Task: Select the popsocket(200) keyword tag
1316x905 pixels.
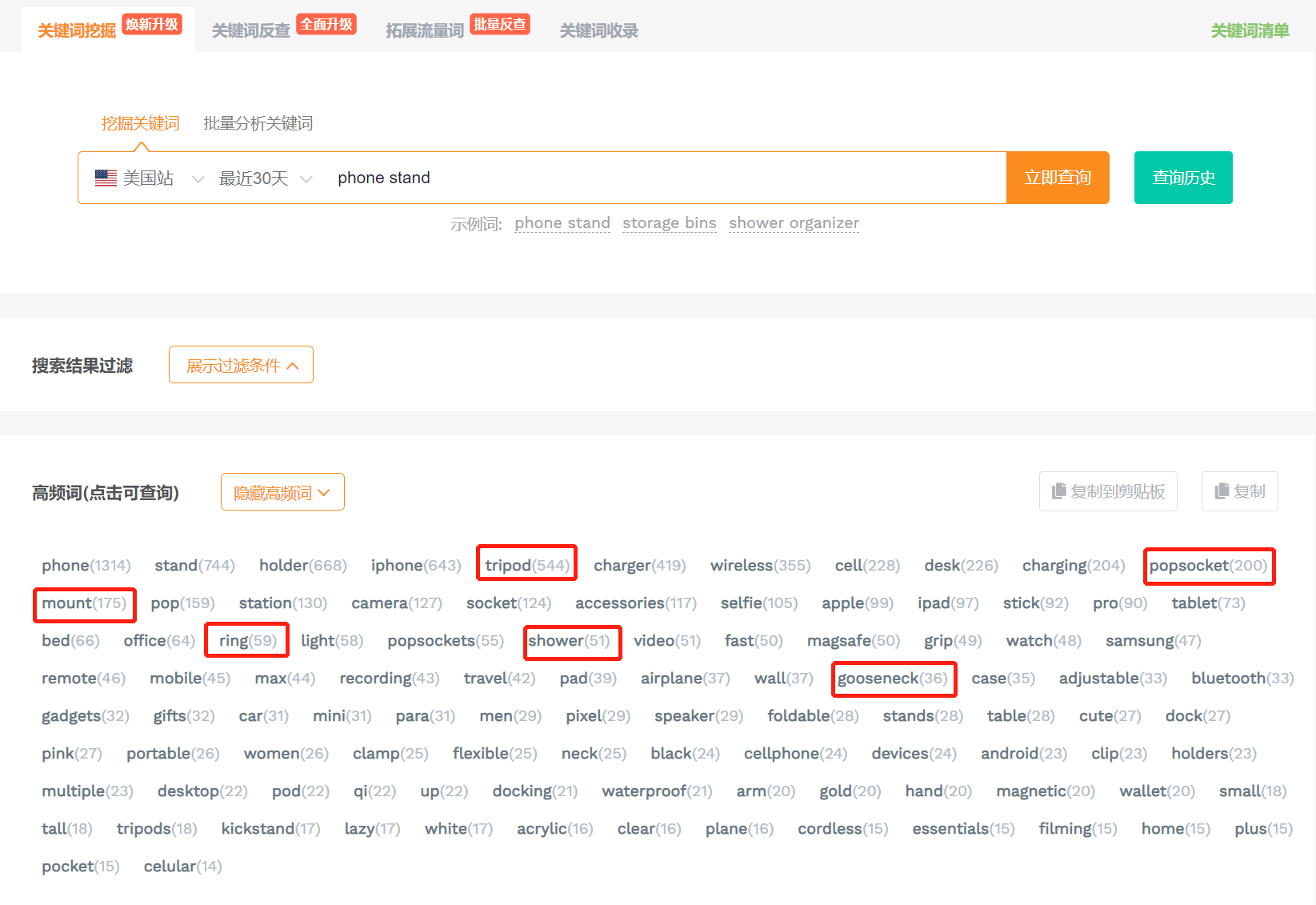Action: tap(1208, 566)
